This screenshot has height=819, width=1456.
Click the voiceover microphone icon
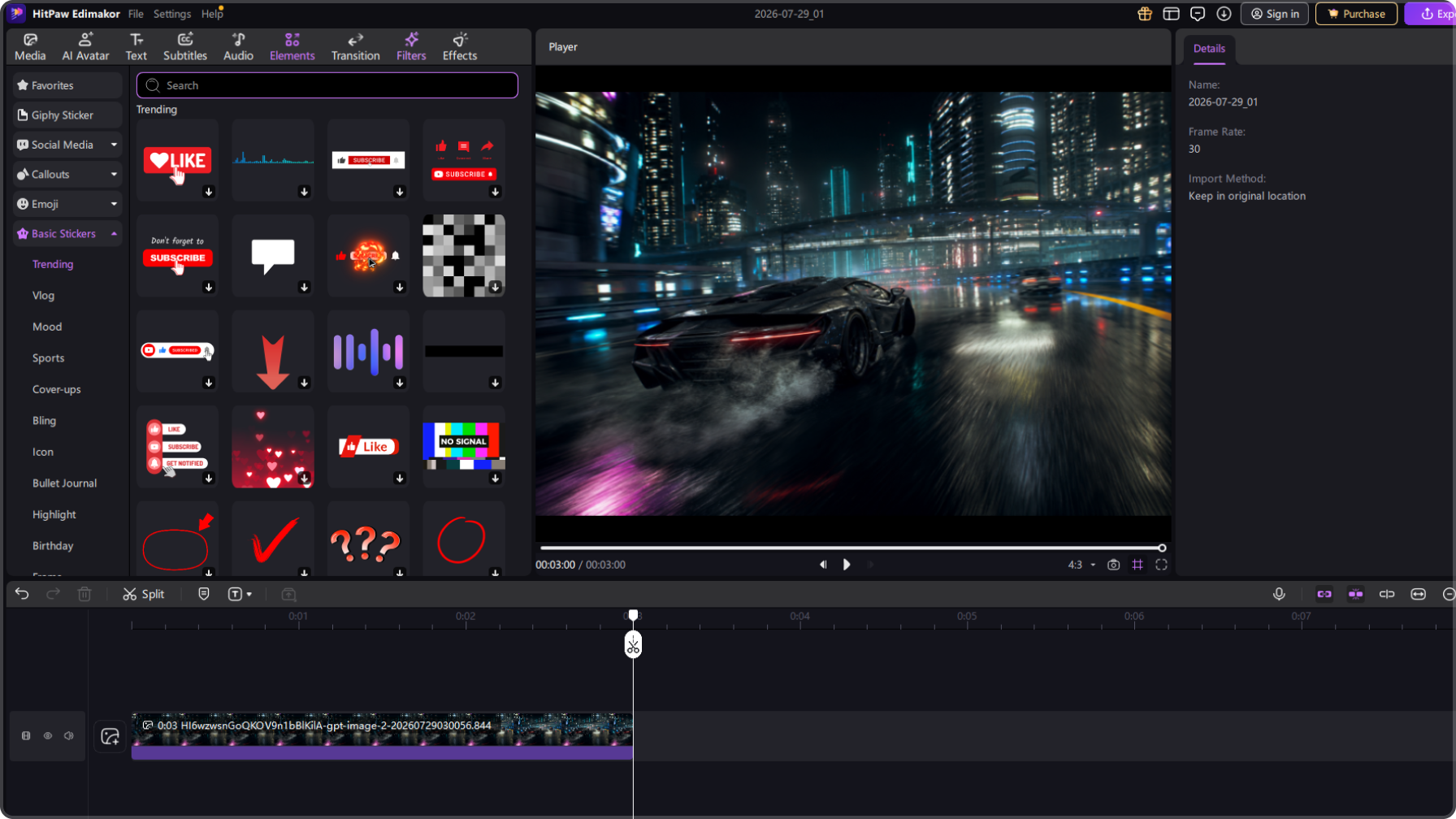(x=1279, y=594)
